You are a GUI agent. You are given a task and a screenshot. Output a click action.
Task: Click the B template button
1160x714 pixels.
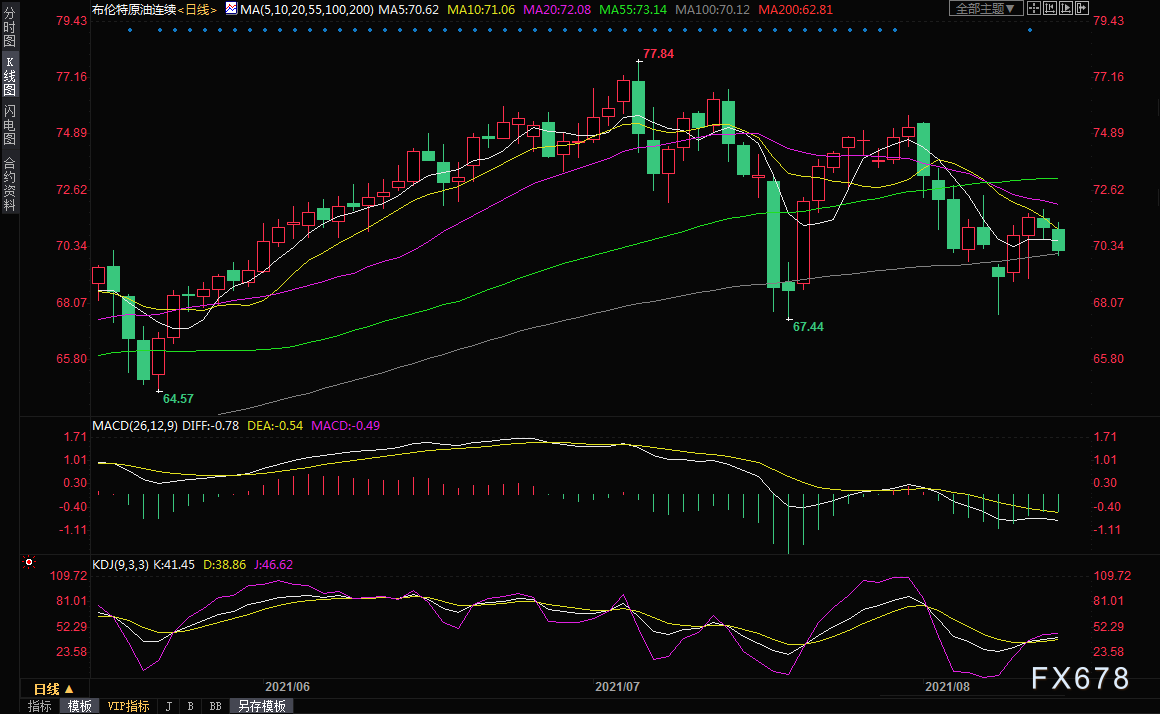(x=190, y=707)
